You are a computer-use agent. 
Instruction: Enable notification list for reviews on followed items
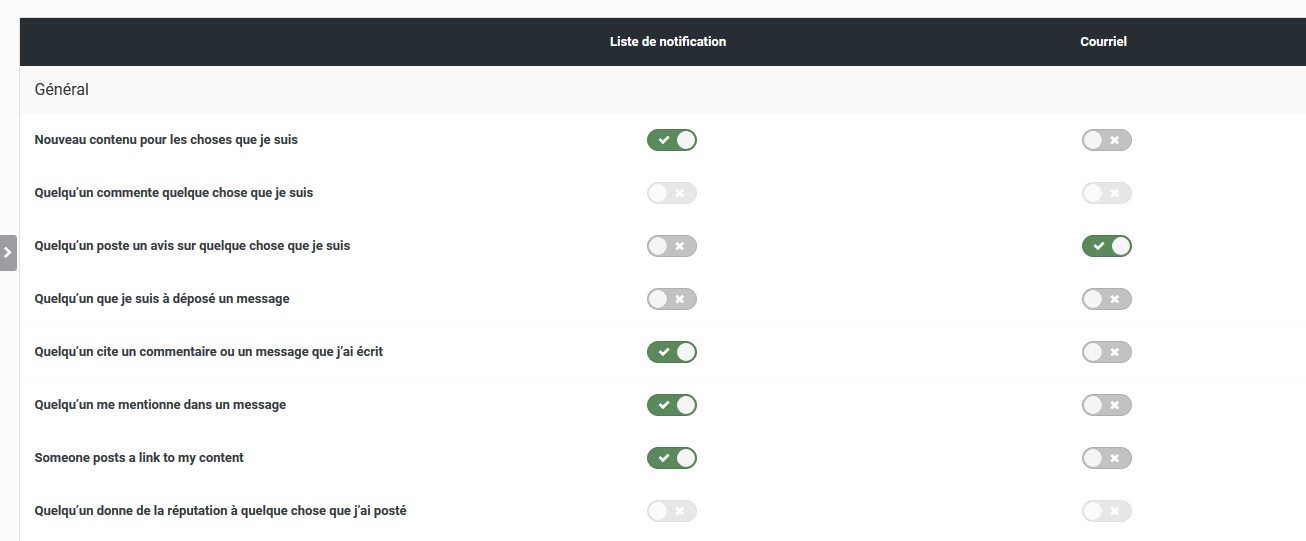(671, 246)
